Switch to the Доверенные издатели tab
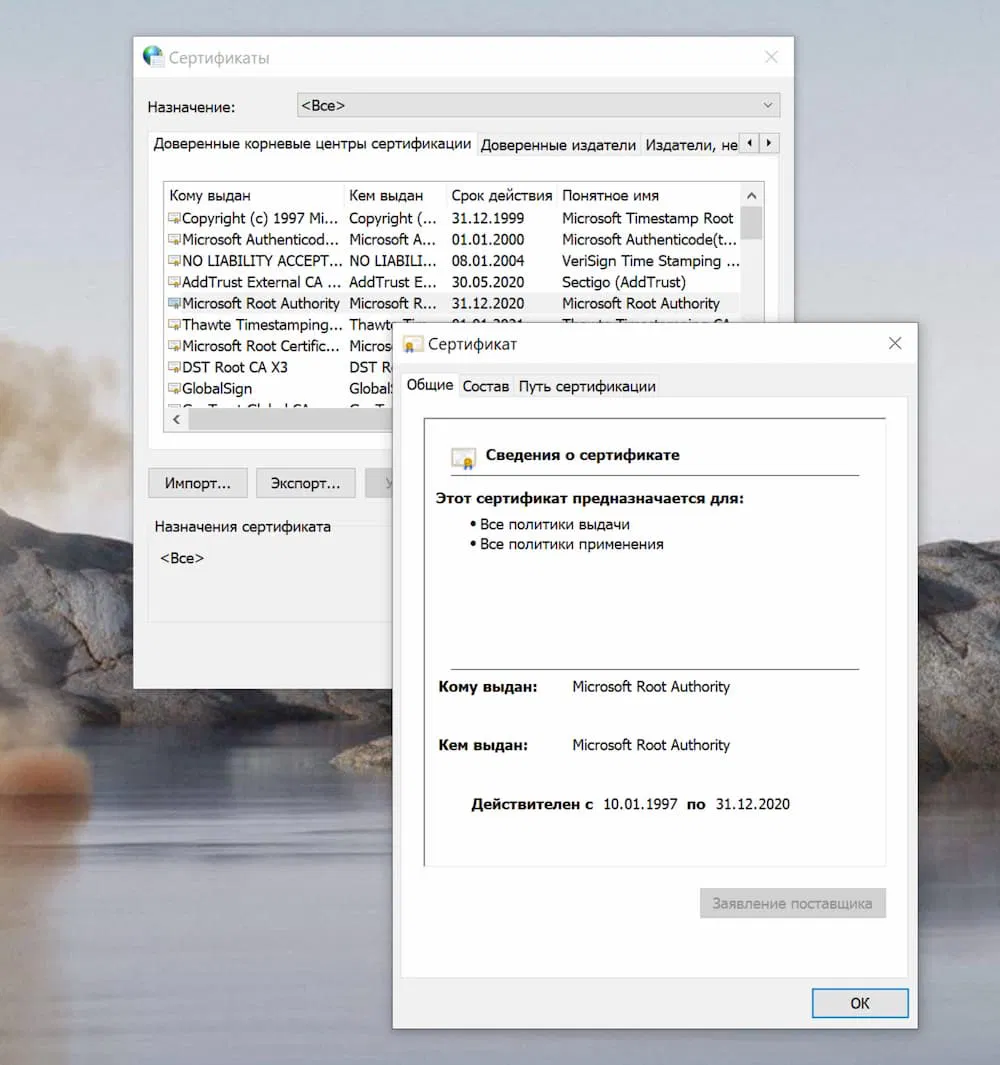 [558, 145]
